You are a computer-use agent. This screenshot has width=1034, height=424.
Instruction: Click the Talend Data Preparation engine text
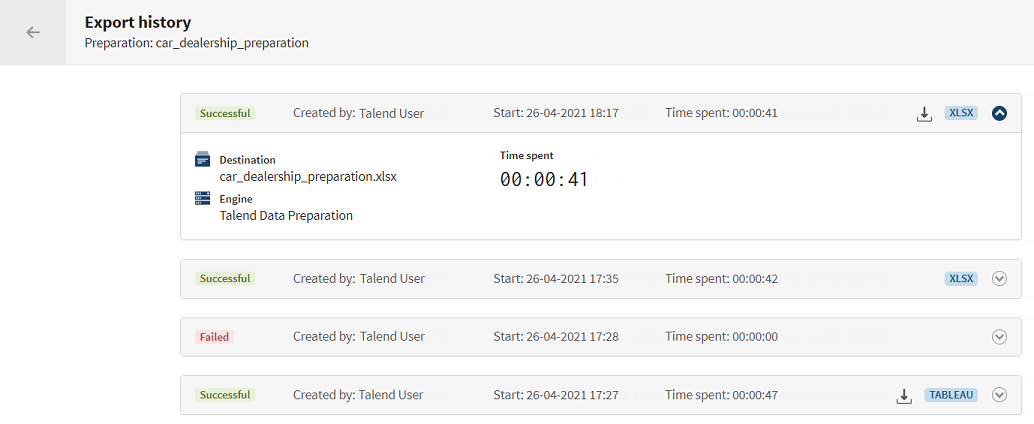point(286,215)
